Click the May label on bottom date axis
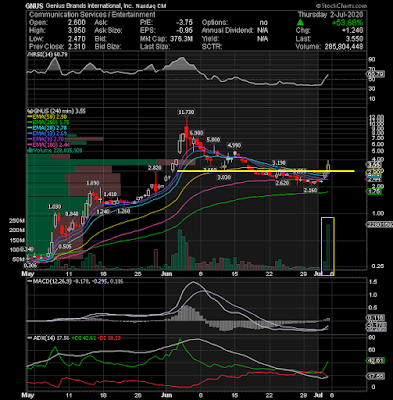 pos(27,396)
